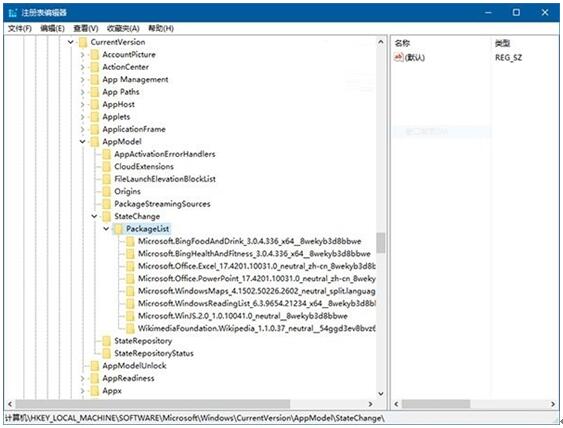Click the CloudExtensions folder icon

106,167
